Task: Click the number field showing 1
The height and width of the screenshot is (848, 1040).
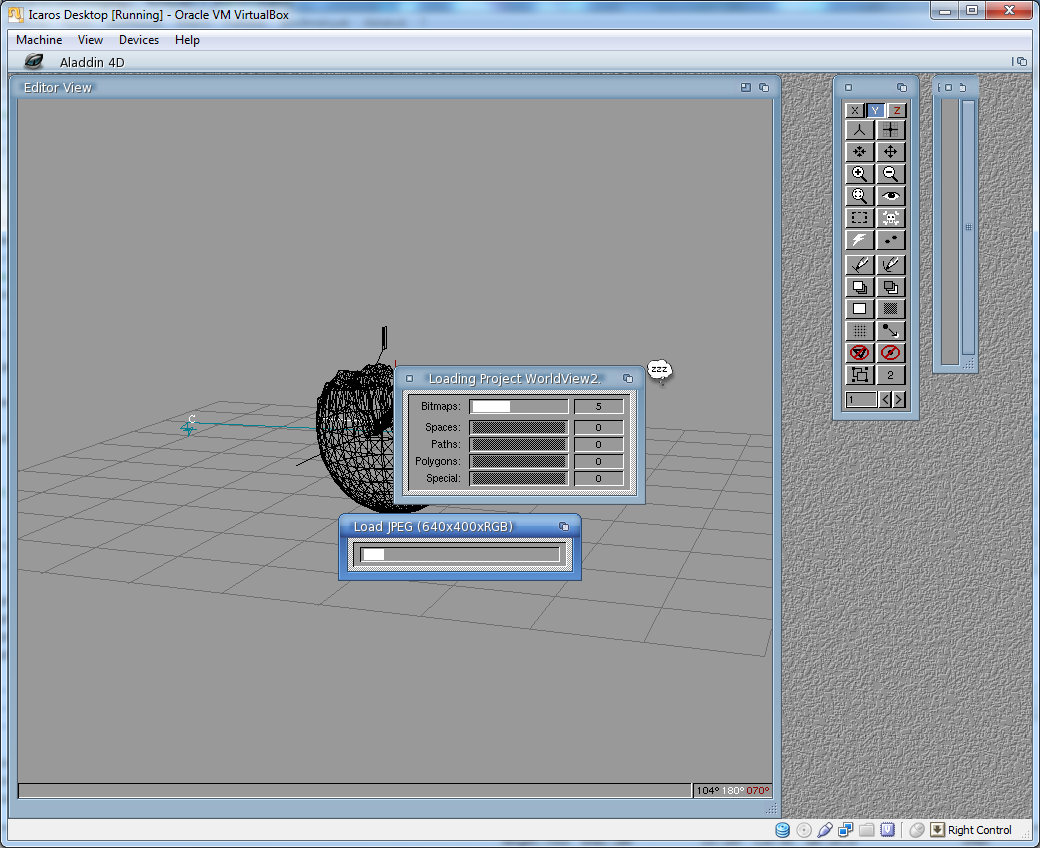Action: [x=860, y=400]
